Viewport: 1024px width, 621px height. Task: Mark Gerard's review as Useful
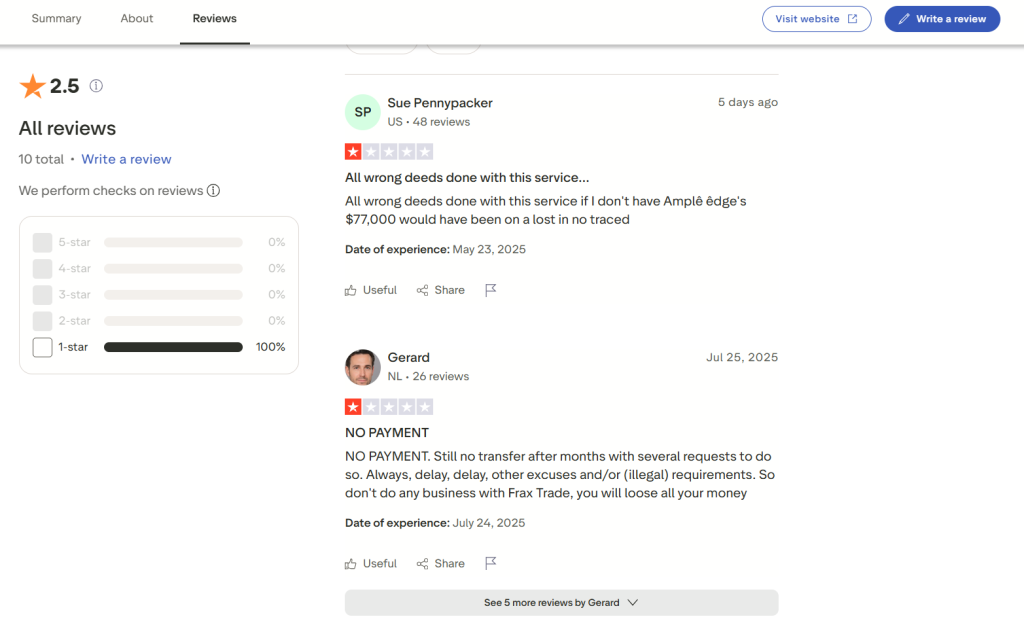(x=370, y=564)
